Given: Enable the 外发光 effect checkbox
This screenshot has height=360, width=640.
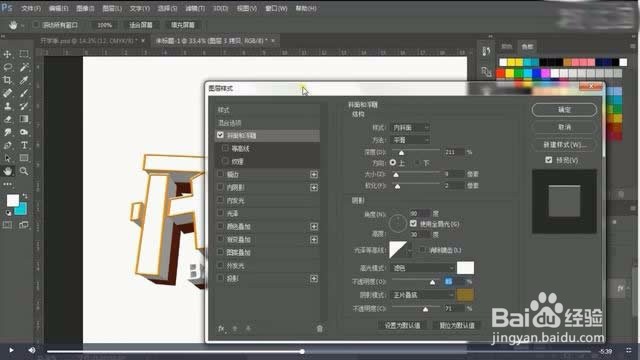Looking at the screenshot, I should click(220, 265).
